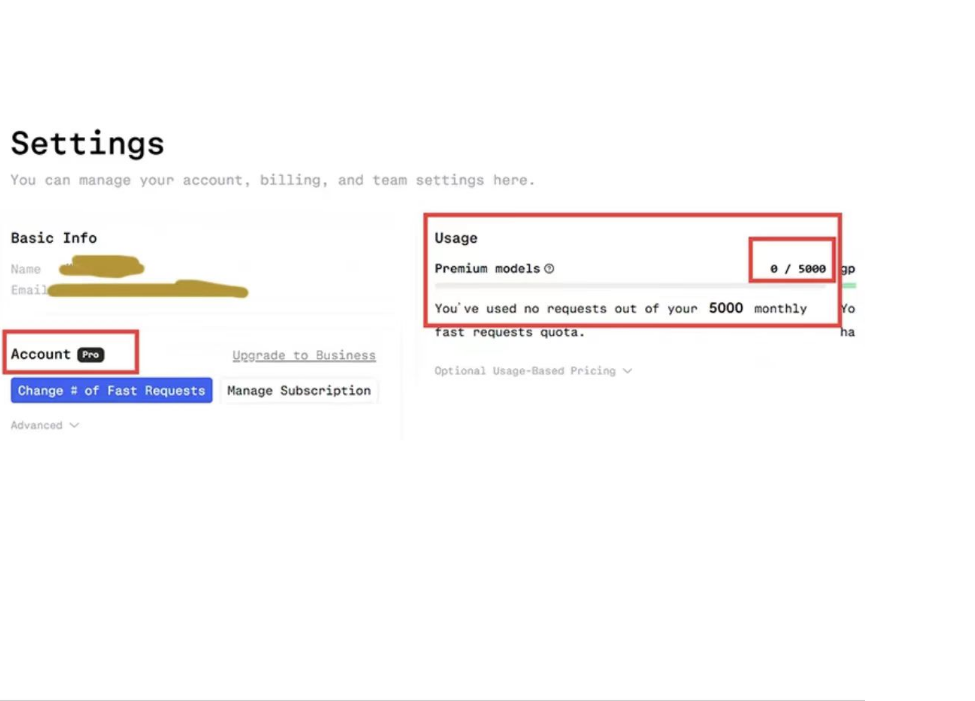Select the Settings page heading
The height and width of the screenshot is (701, 975).
87,143
